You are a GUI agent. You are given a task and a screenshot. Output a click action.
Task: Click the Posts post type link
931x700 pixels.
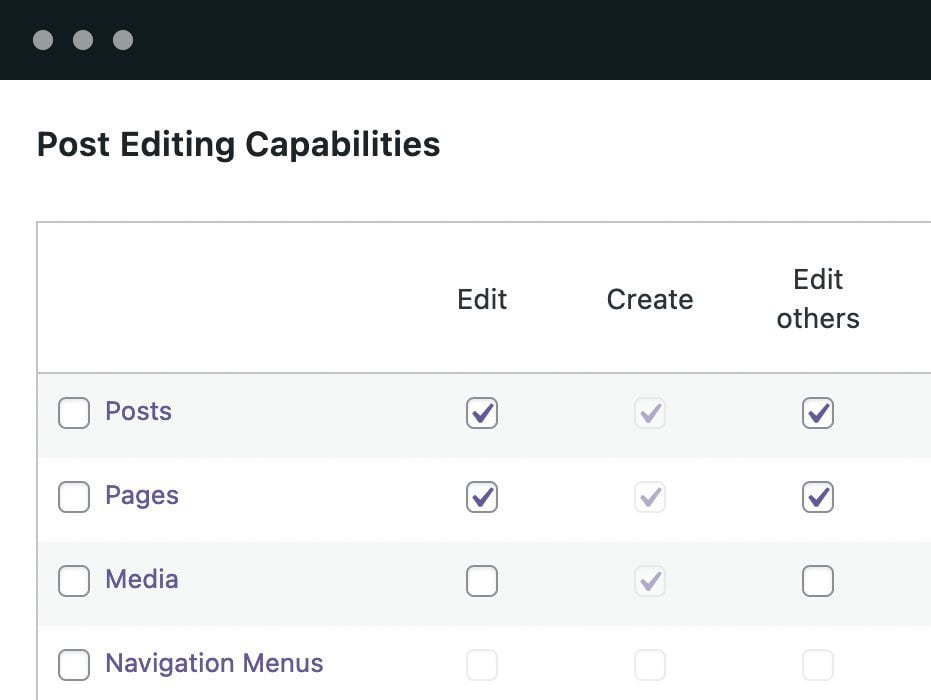tap(138, 411)
